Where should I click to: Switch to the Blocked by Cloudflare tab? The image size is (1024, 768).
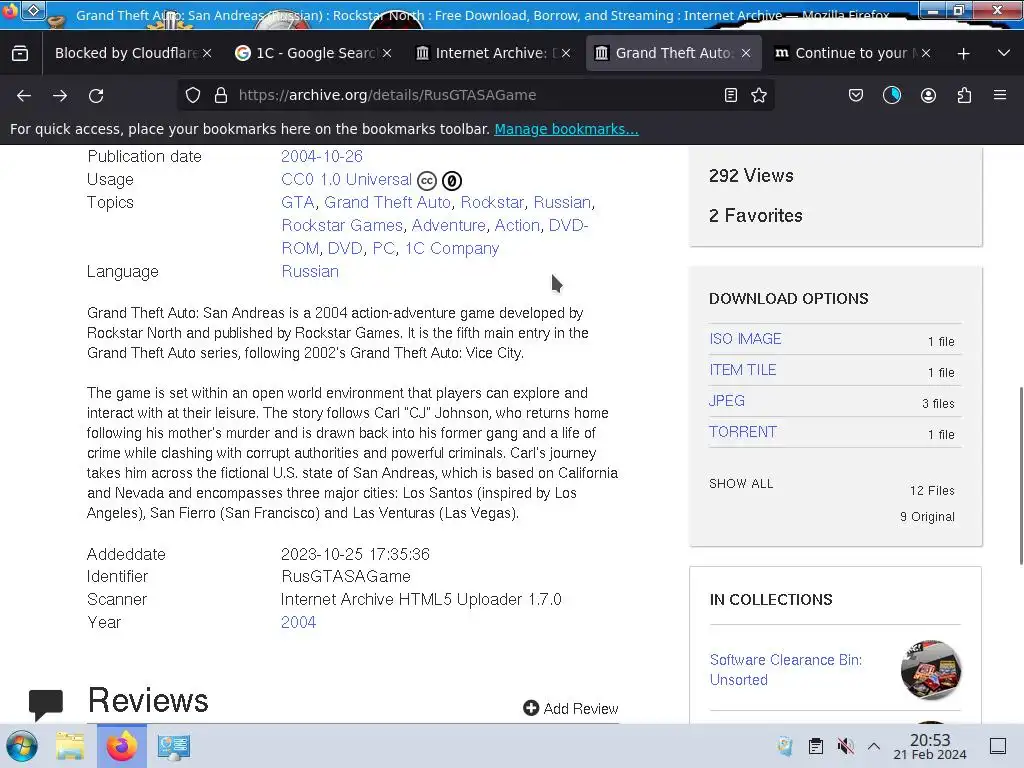[125, 54]
